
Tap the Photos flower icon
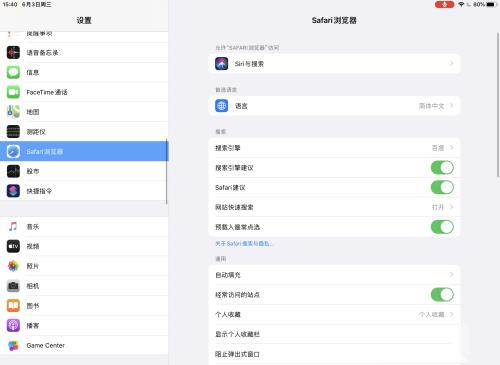[x=13, y=266]
